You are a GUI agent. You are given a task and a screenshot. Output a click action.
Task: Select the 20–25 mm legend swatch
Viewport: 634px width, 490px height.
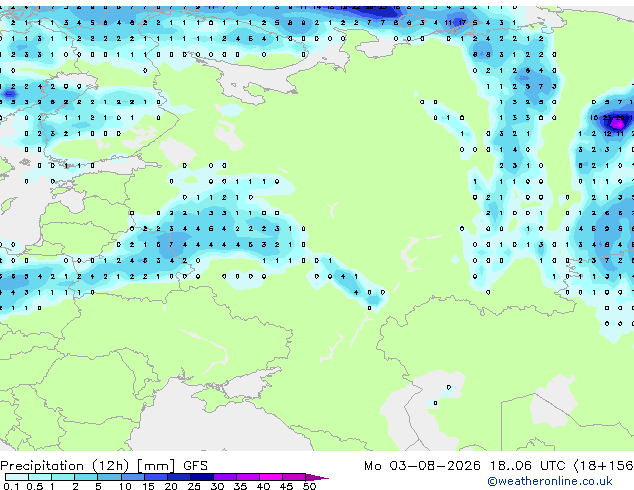(178, 477)
